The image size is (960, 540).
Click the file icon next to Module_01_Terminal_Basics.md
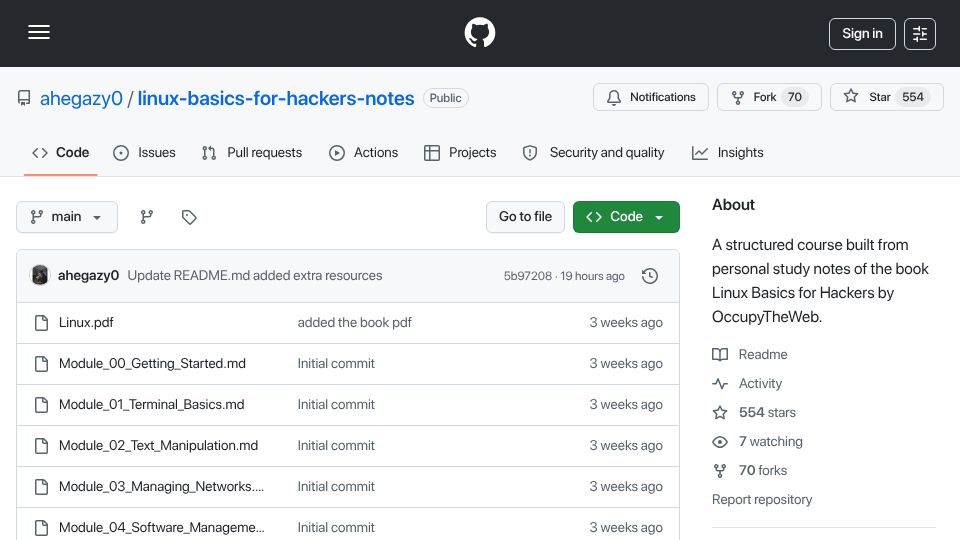42,405
